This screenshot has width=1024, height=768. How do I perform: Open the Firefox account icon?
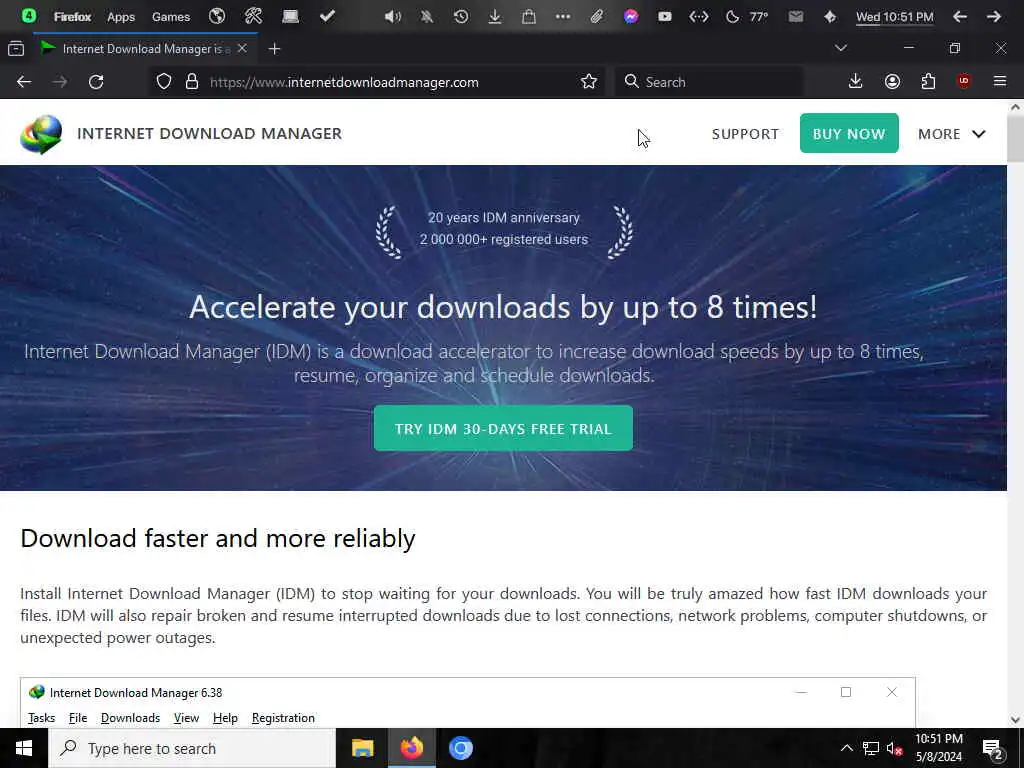(x=892, y=82)
